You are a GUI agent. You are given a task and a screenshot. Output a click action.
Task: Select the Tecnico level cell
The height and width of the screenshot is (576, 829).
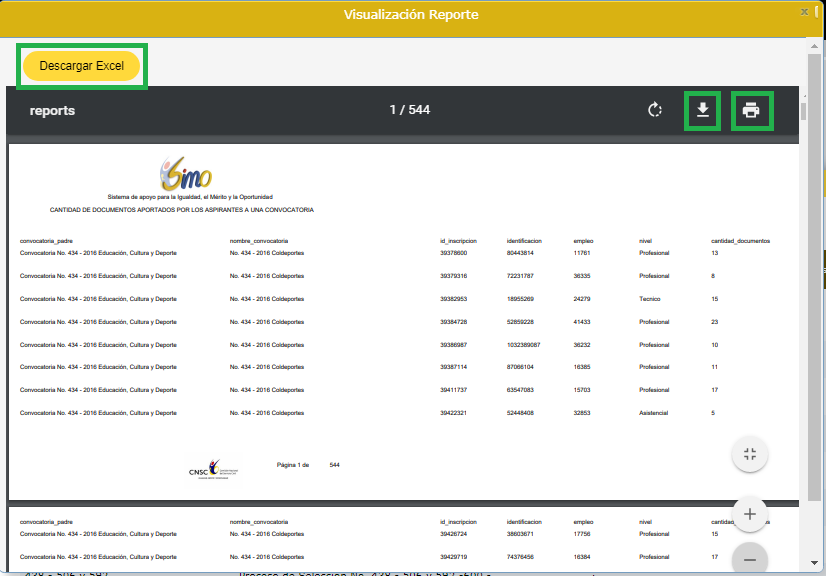(649, 299)
